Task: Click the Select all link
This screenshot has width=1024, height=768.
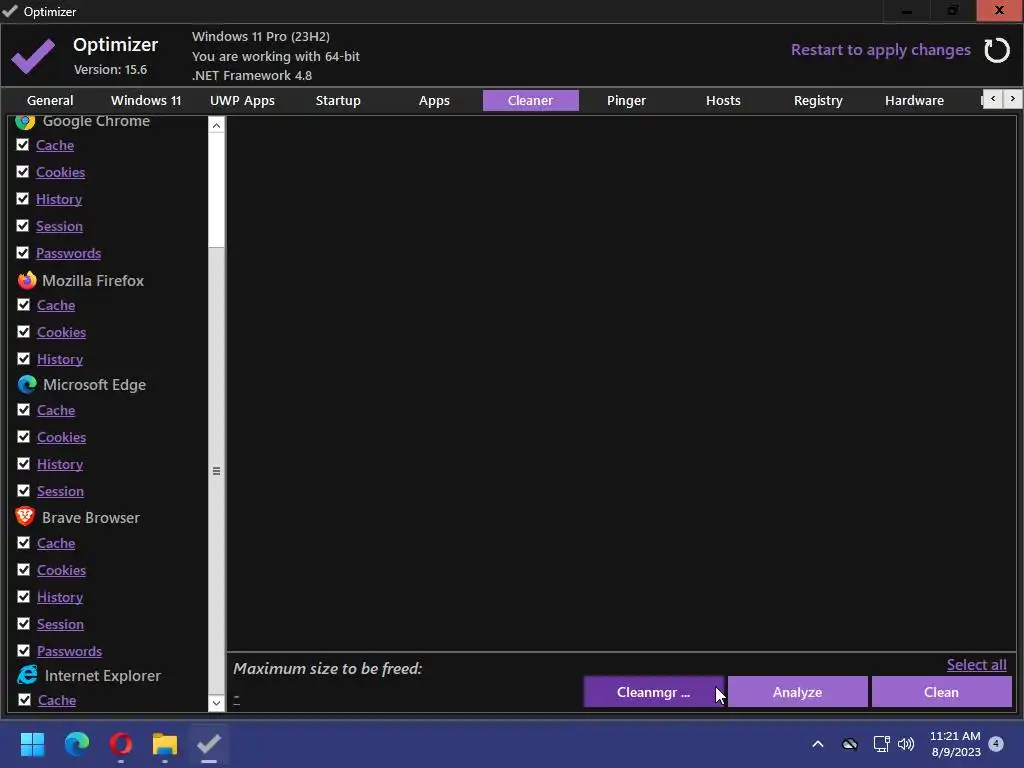Action: (976, 665)
